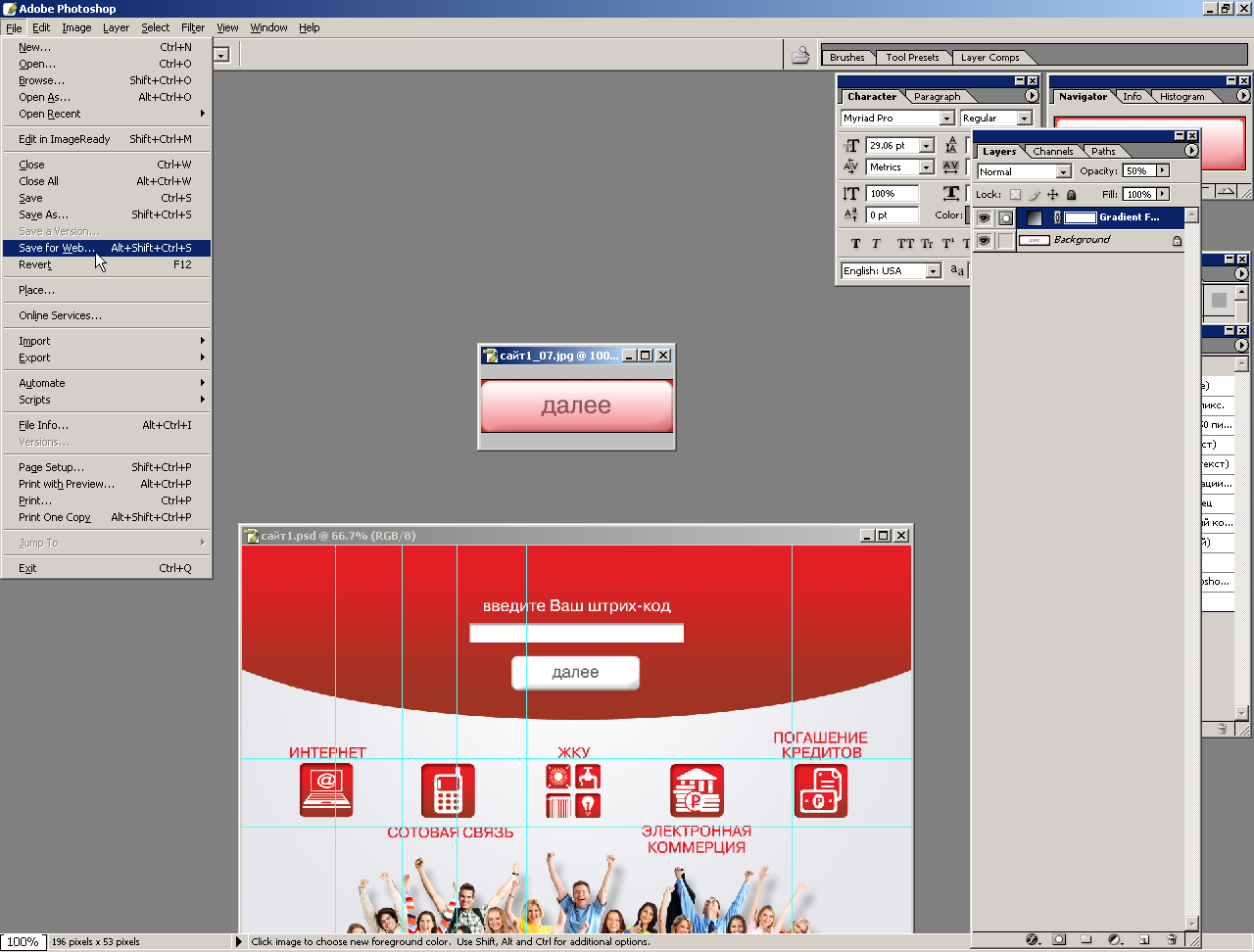Enable lock position icon
Viewport: 1254px width, 952px height.
pos(1052,195)
